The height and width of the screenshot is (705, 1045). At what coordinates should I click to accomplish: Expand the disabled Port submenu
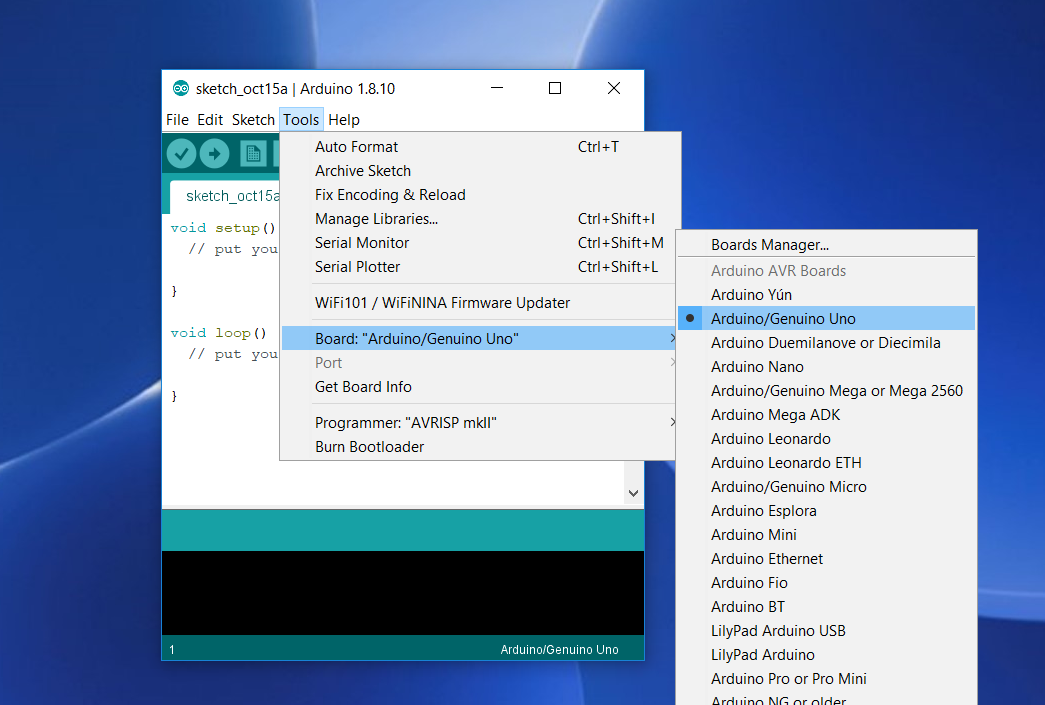[479, 362]
